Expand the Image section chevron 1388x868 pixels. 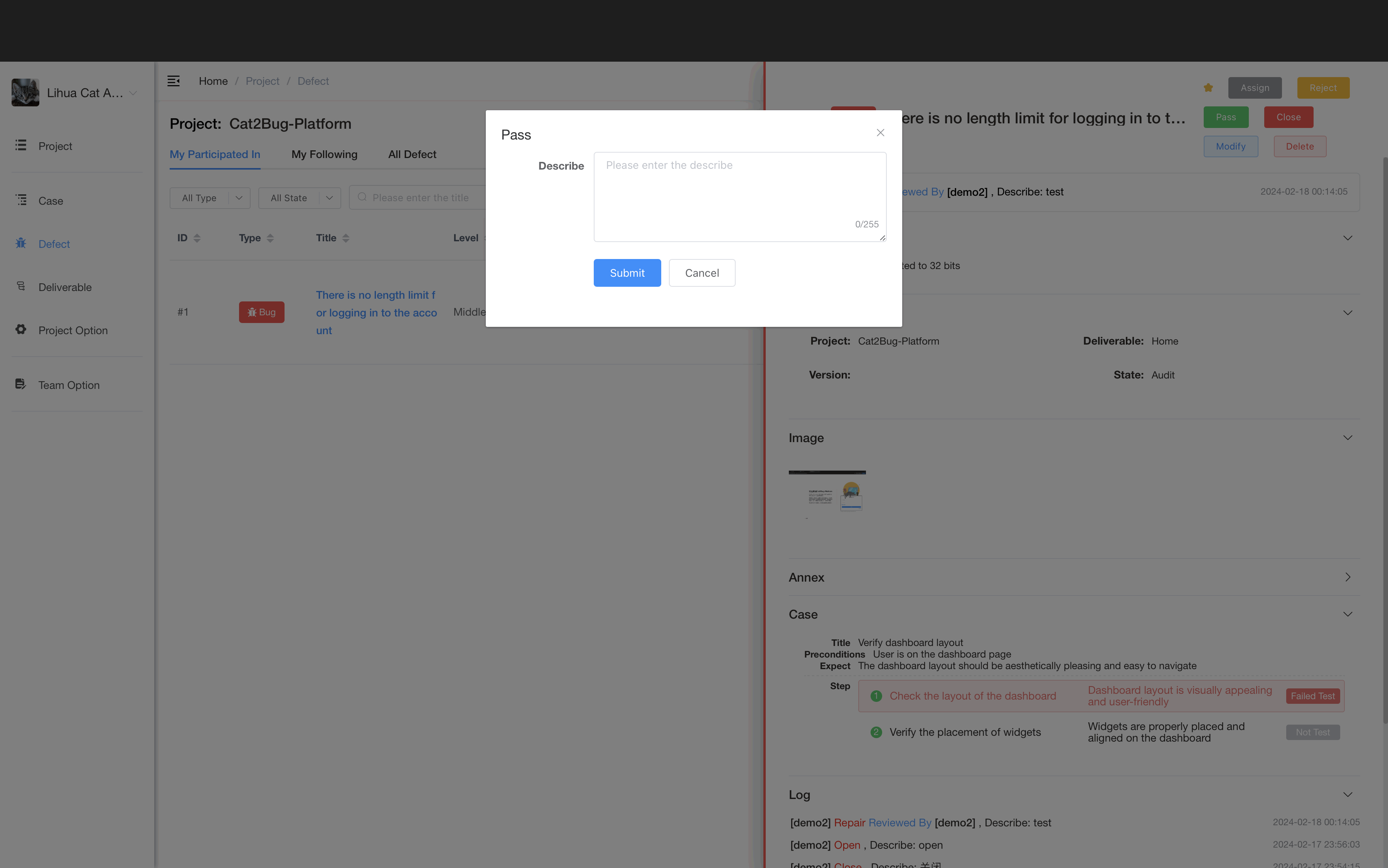tap(1349, 438)
